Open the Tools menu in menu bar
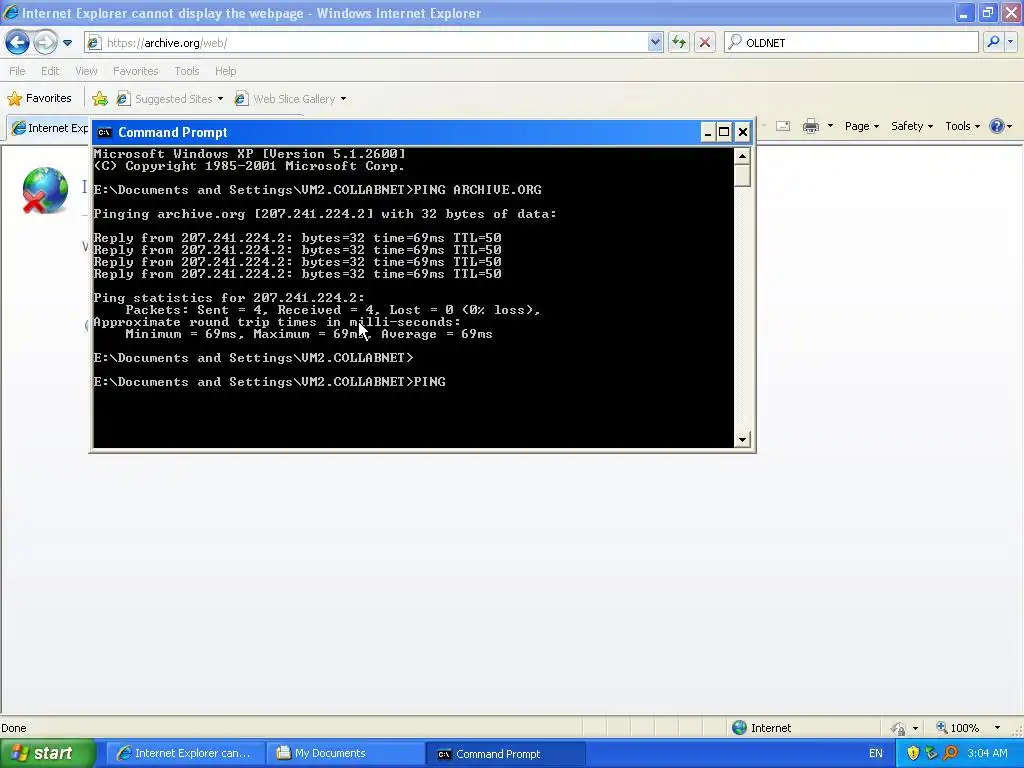The height and width of the screenshot is (768, 1024). (x=187, y=71)
